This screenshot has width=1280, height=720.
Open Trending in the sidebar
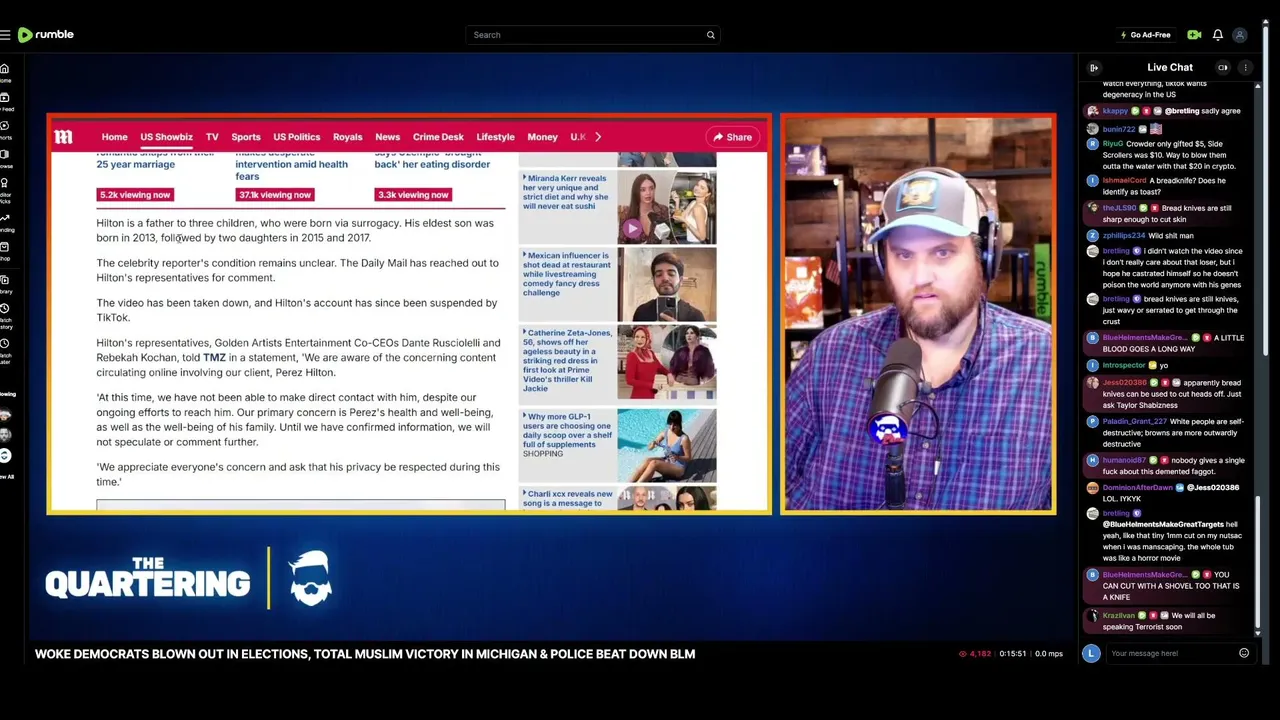5,222
